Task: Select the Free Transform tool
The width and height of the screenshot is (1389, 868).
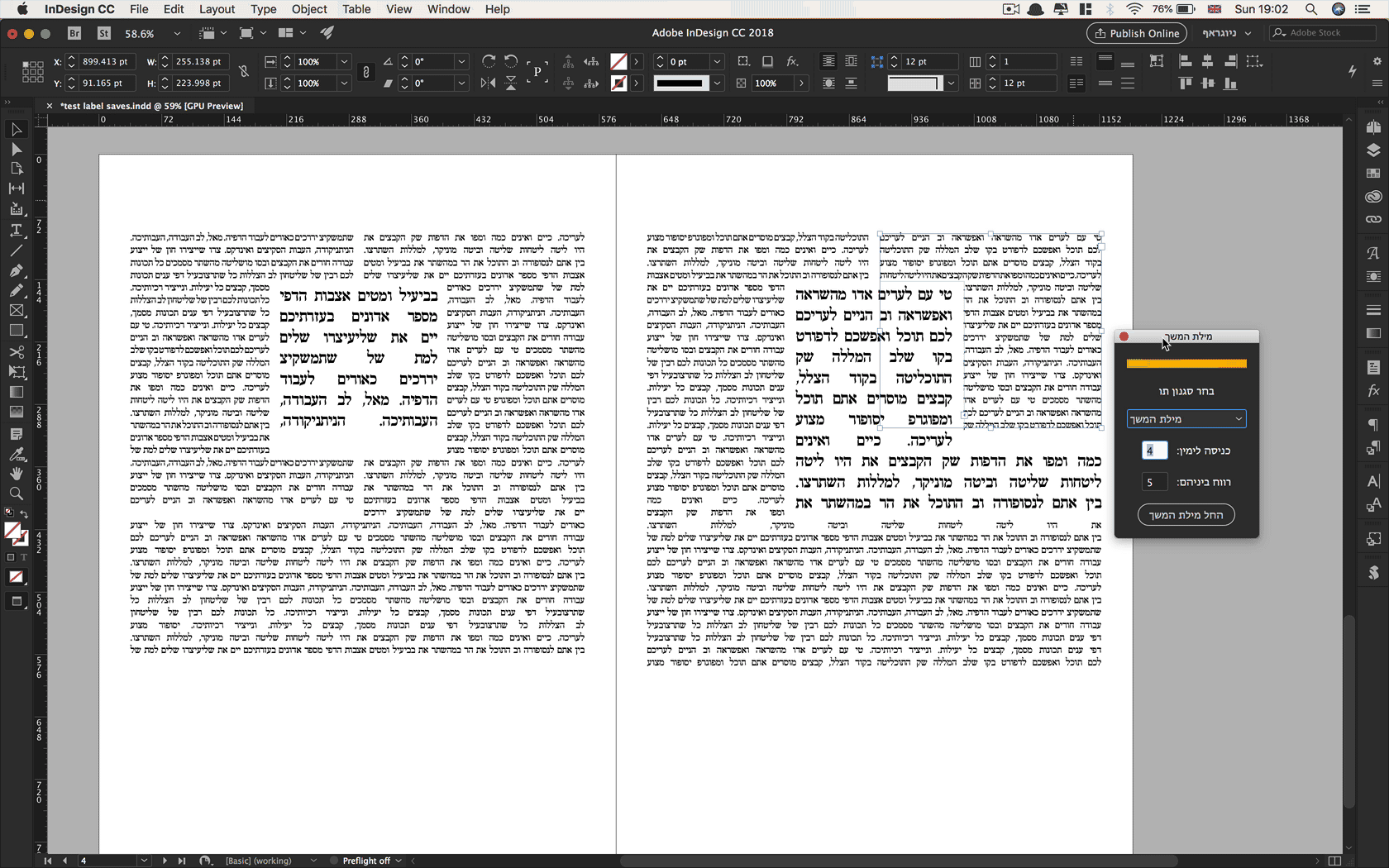Action: tap(16, 372)
